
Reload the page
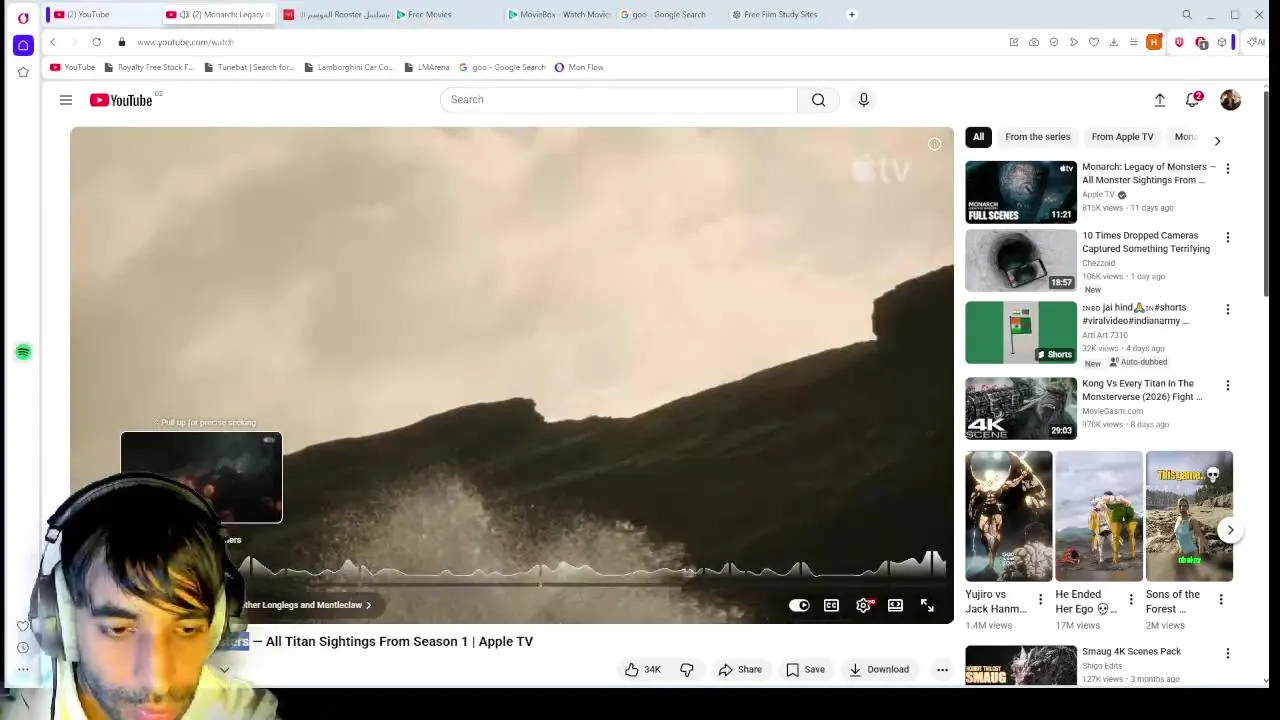96,42
